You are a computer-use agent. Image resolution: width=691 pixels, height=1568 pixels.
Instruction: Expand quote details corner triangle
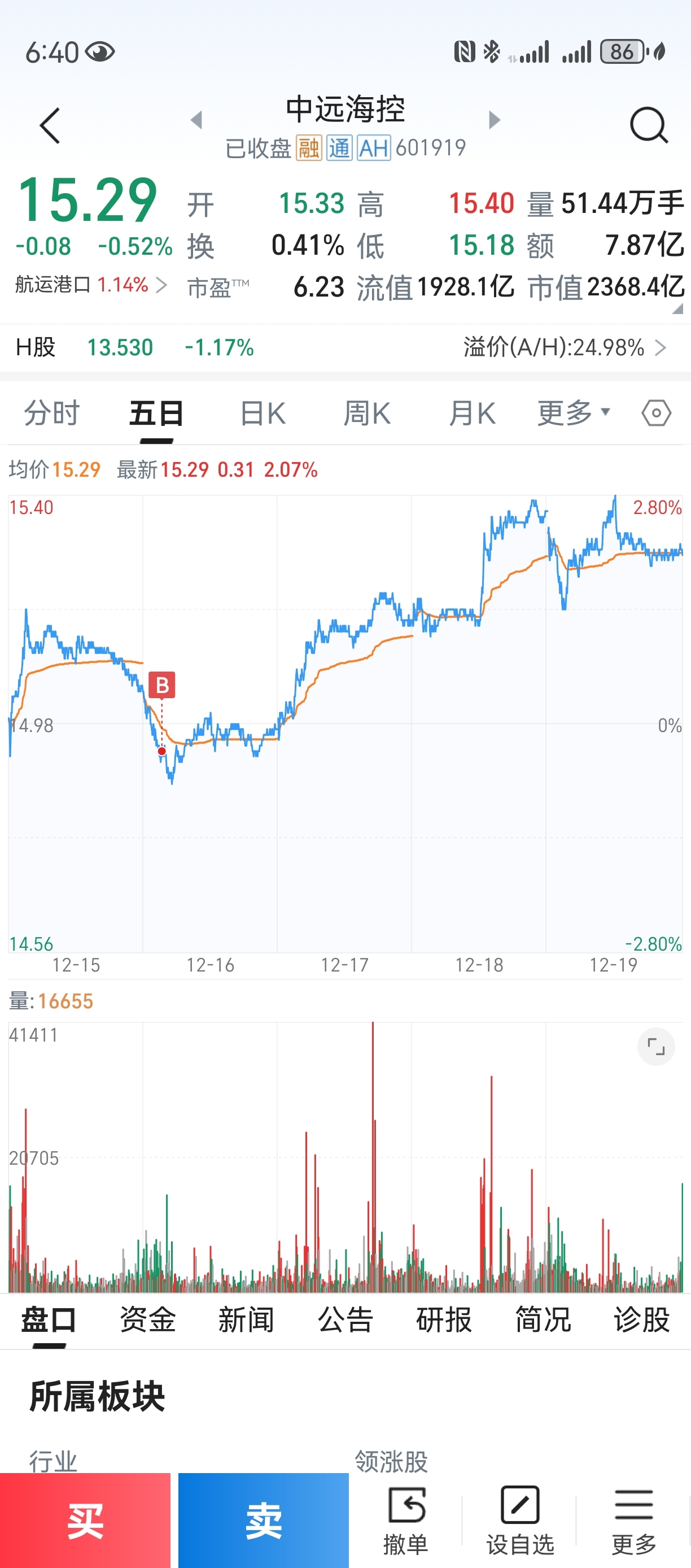(x=677, y=309)
